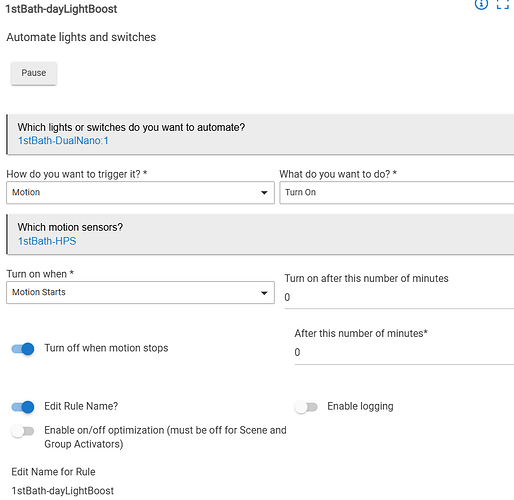
Task: Click the Which lights or switches section
Action: 260,134
